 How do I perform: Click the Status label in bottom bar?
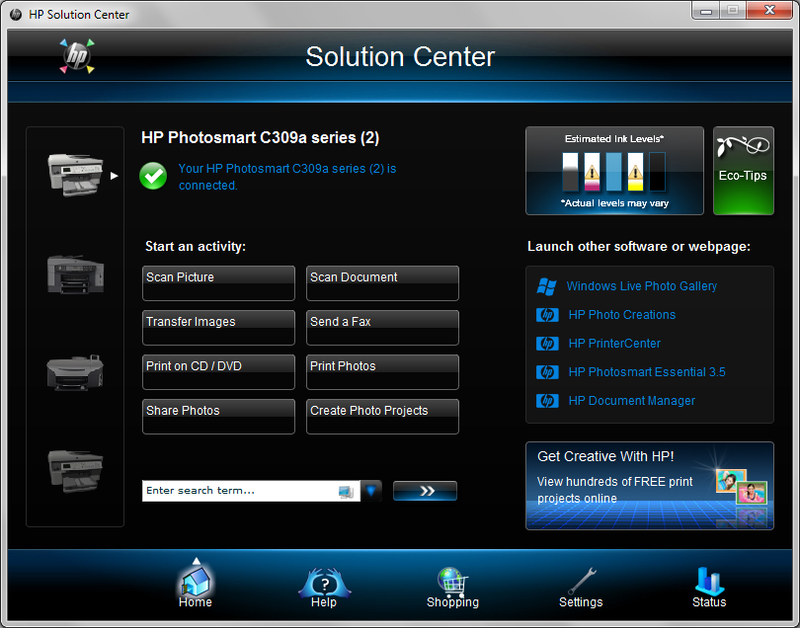click(709, 602)
